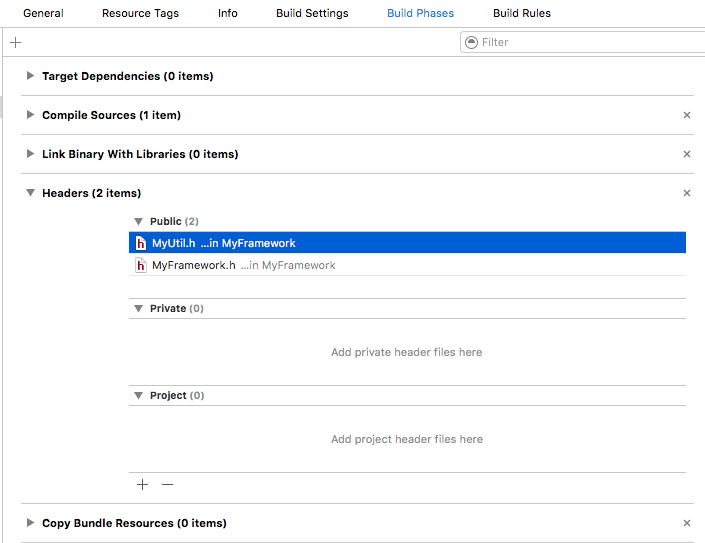This screenshot has width=705, height=543.
Task: Collapse the Headers section
Action: tap(31, 193)
